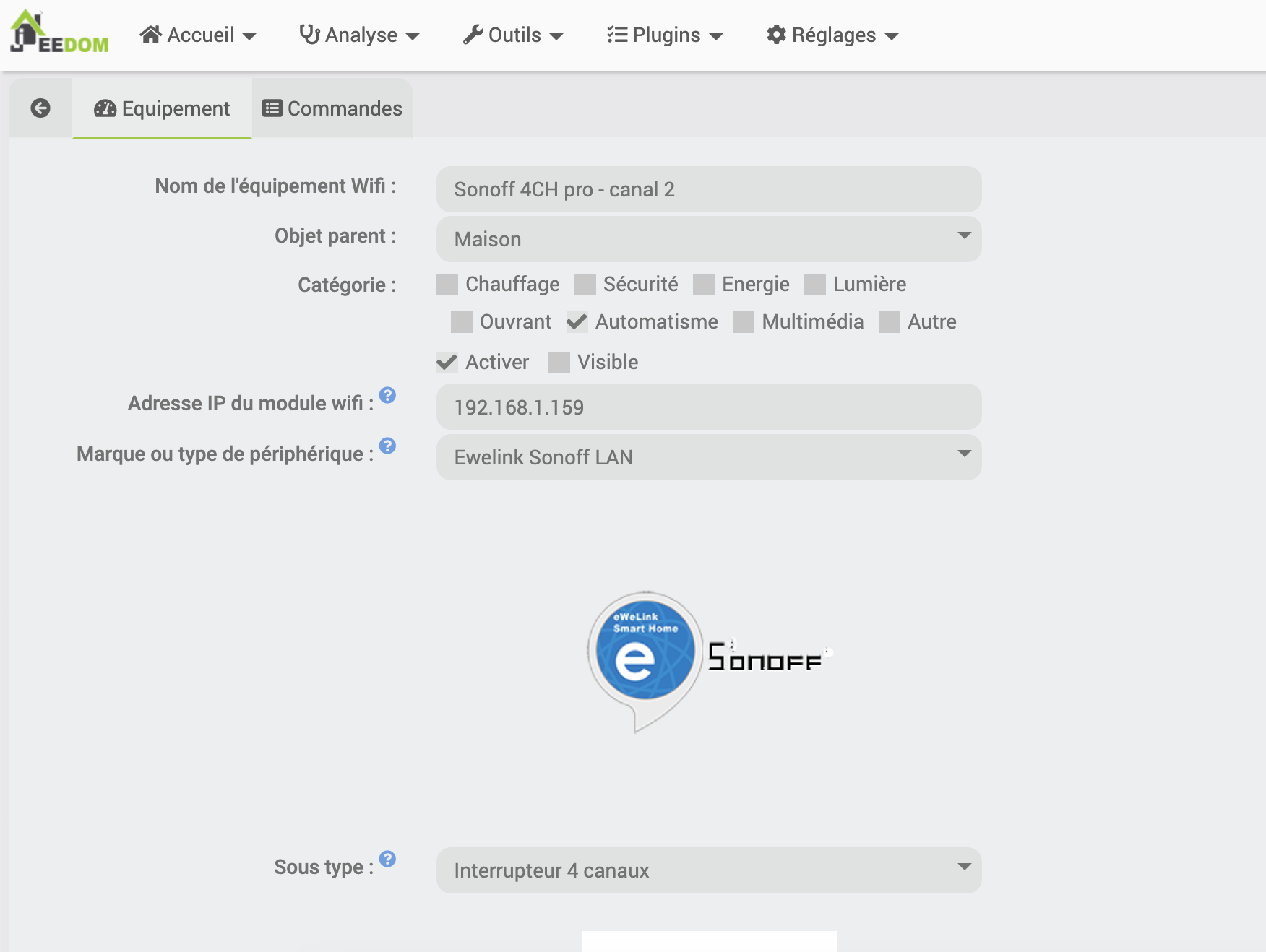1266x952 pixels.
Task: Click help icon beside Sous type label
Action: point(387,859)
